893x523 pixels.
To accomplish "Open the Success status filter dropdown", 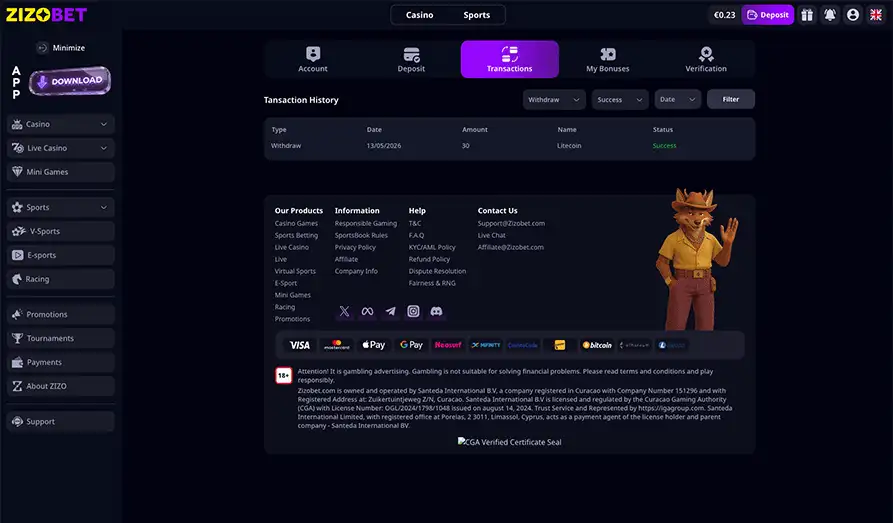I will click(x=620, y=99).
